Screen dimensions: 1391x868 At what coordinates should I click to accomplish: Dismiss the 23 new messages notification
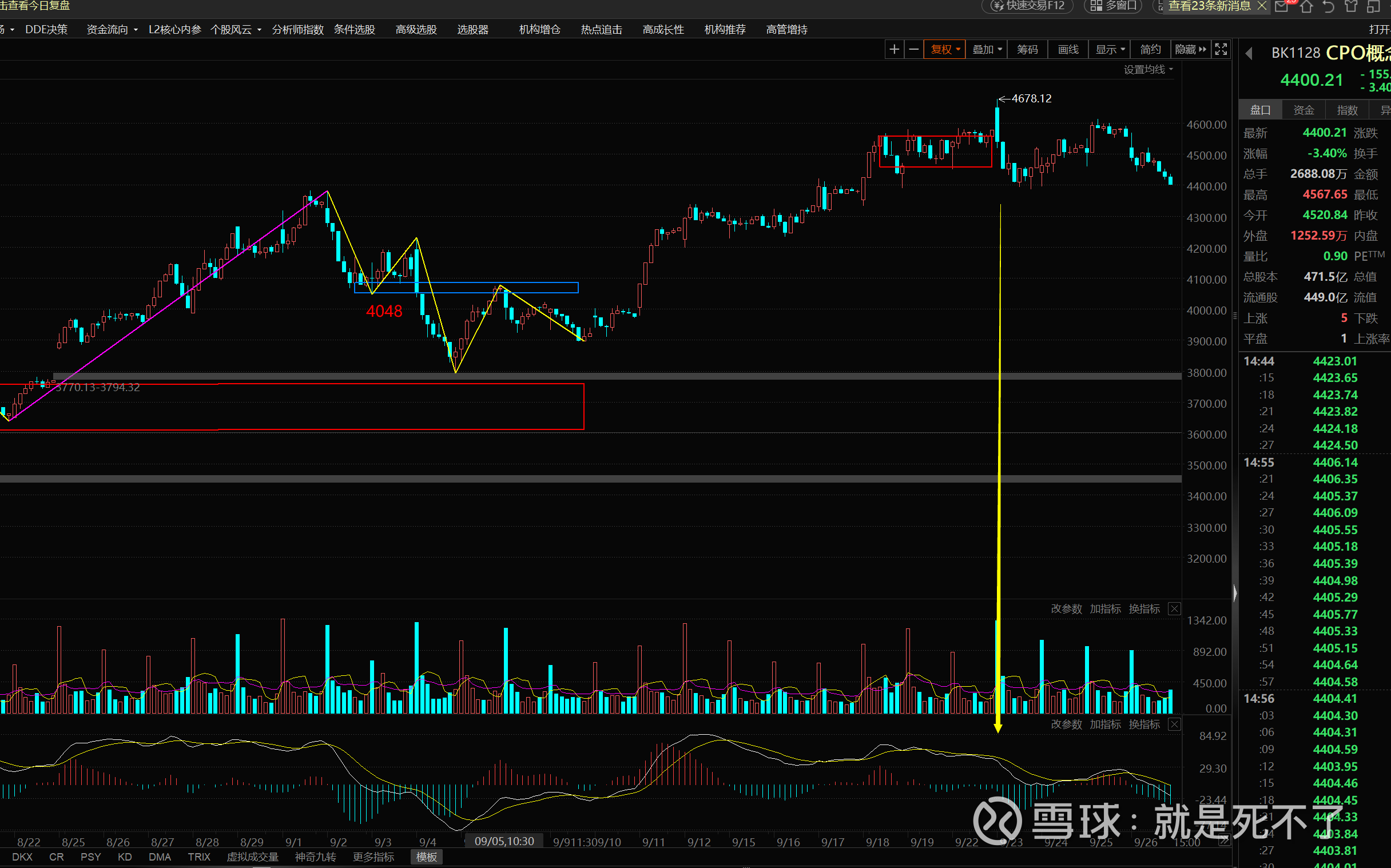pyautogui.click(x=1261, y=6)
